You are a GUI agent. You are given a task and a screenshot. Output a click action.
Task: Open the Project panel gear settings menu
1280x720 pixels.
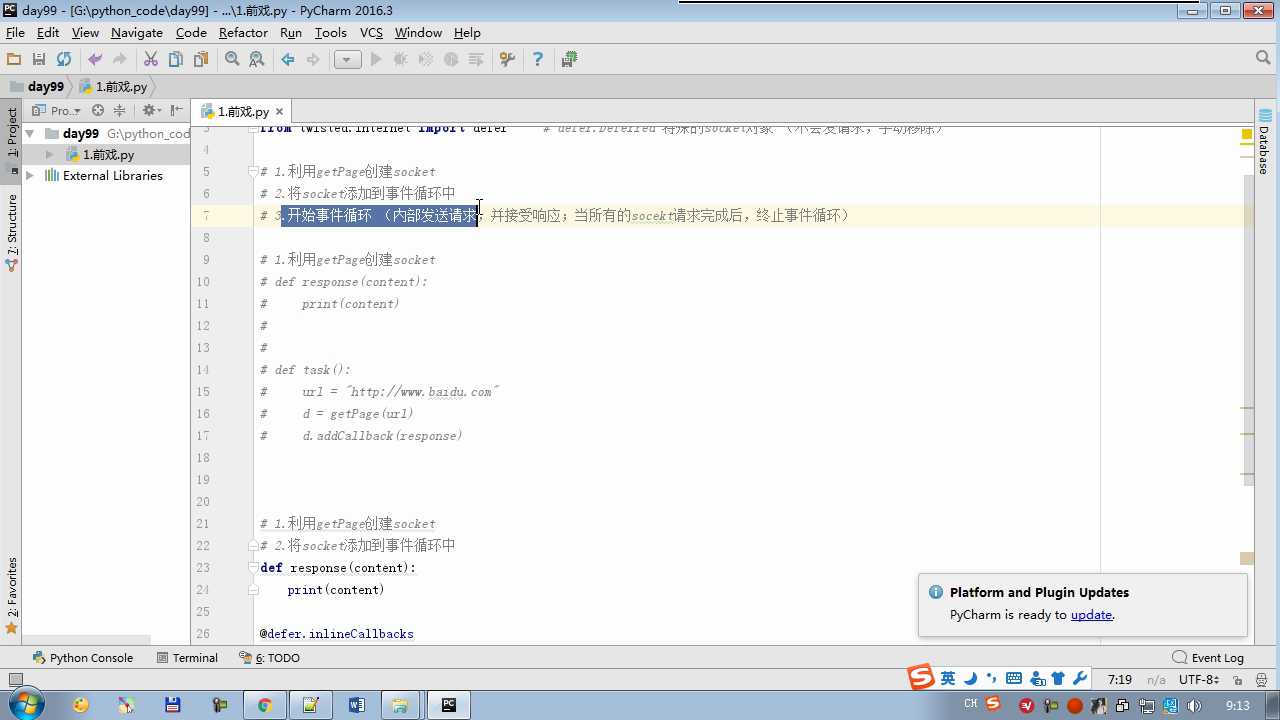pyautogui.click(x=151, y=111)
